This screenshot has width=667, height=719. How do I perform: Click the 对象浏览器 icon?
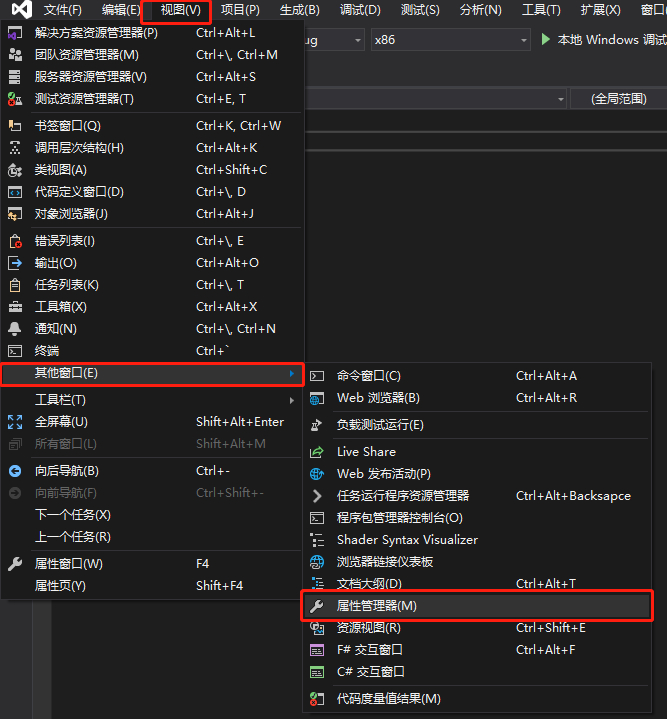15,214
